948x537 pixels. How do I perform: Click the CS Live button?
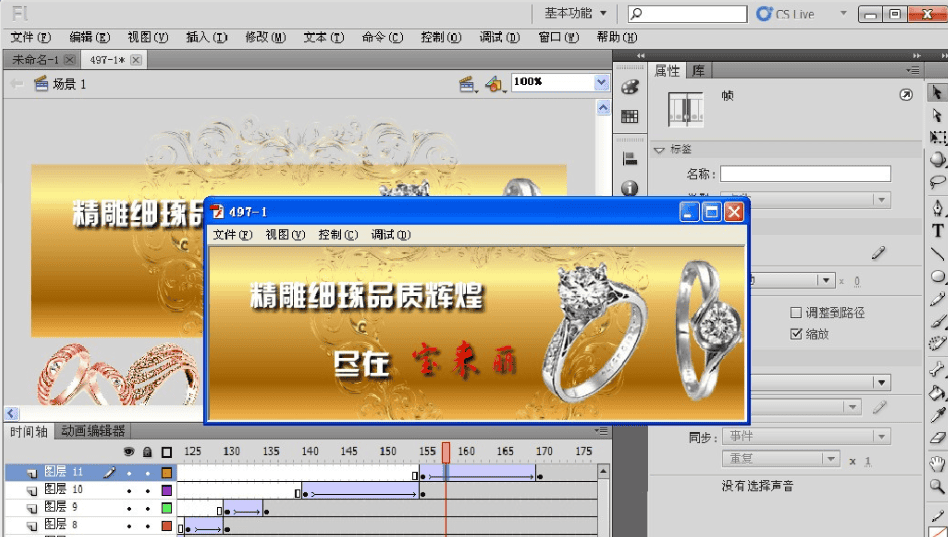(x=786, y=14)
